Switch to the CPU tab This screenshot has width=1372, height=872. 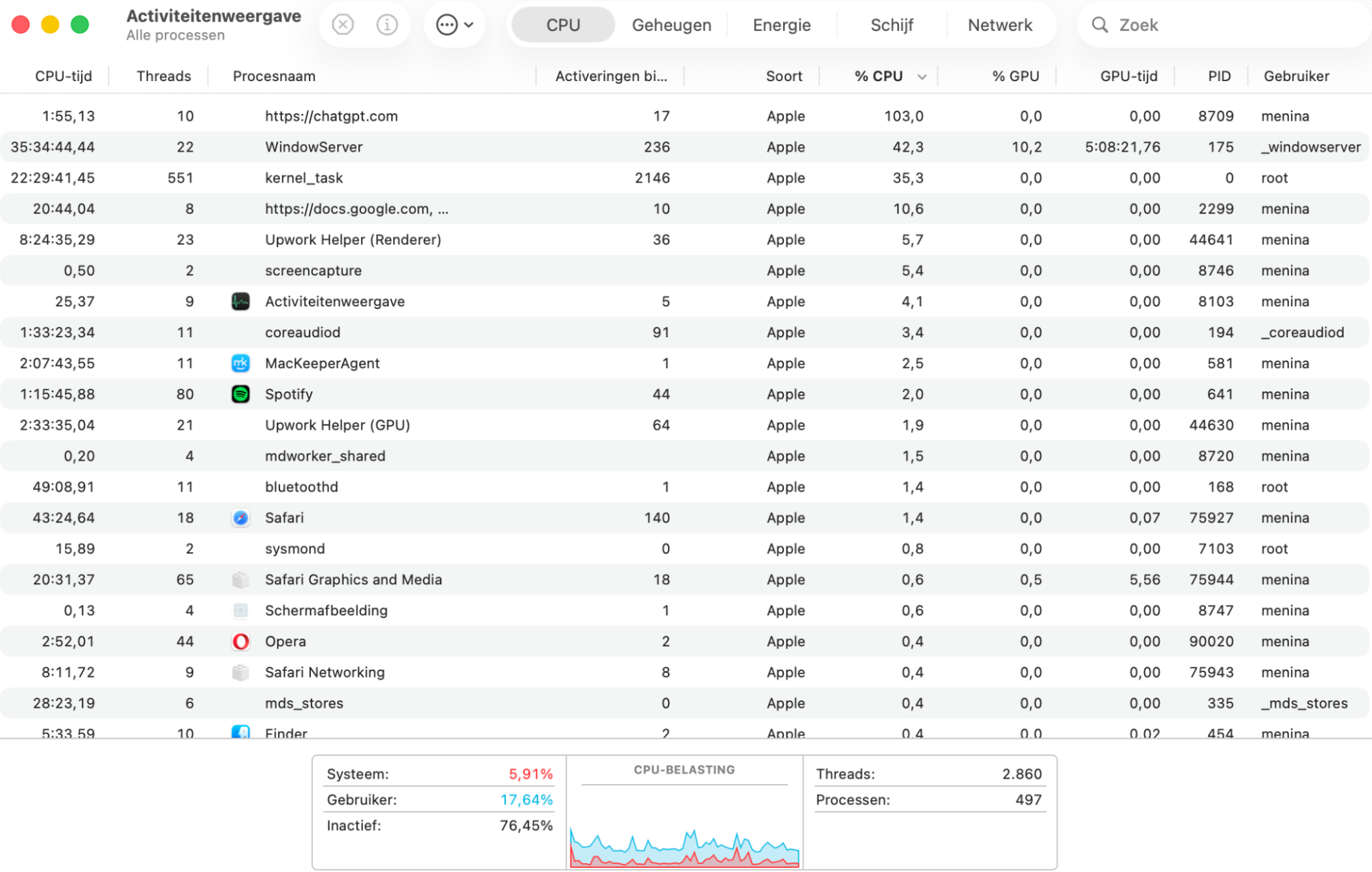pyautogui.click(x=563, y=25)
